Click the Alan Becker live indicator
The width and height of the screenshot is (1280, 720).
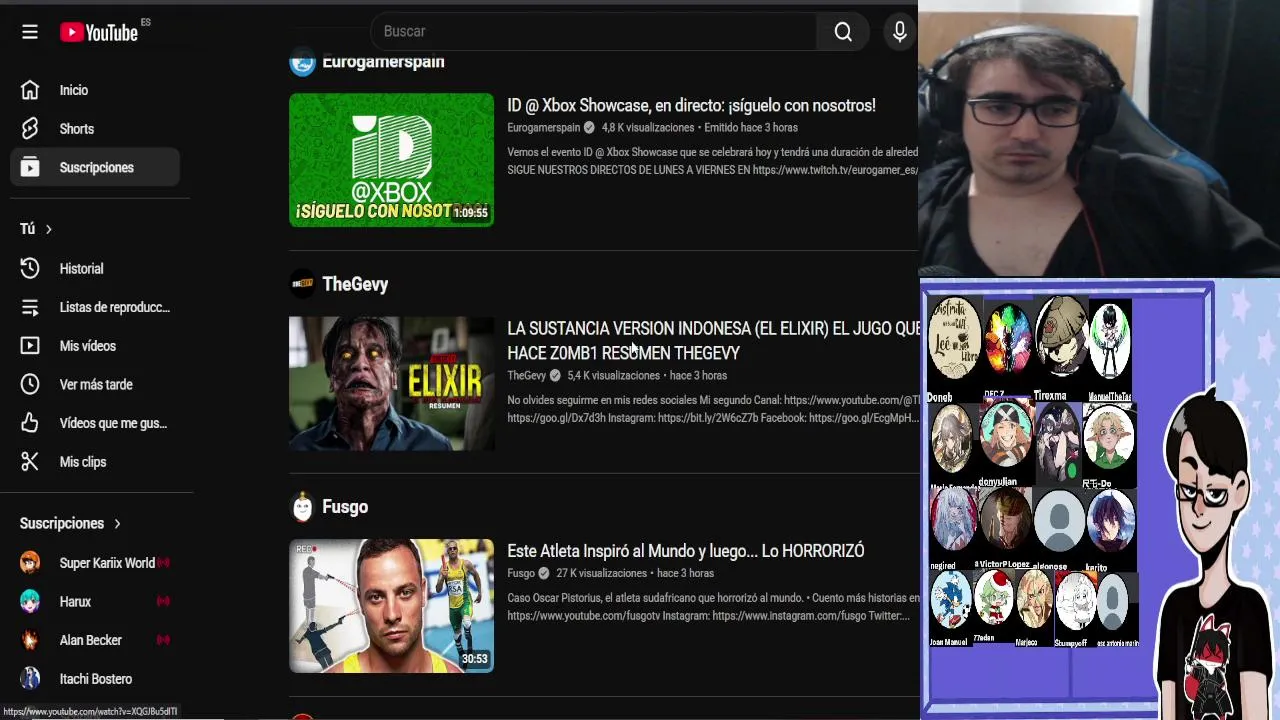163,640
